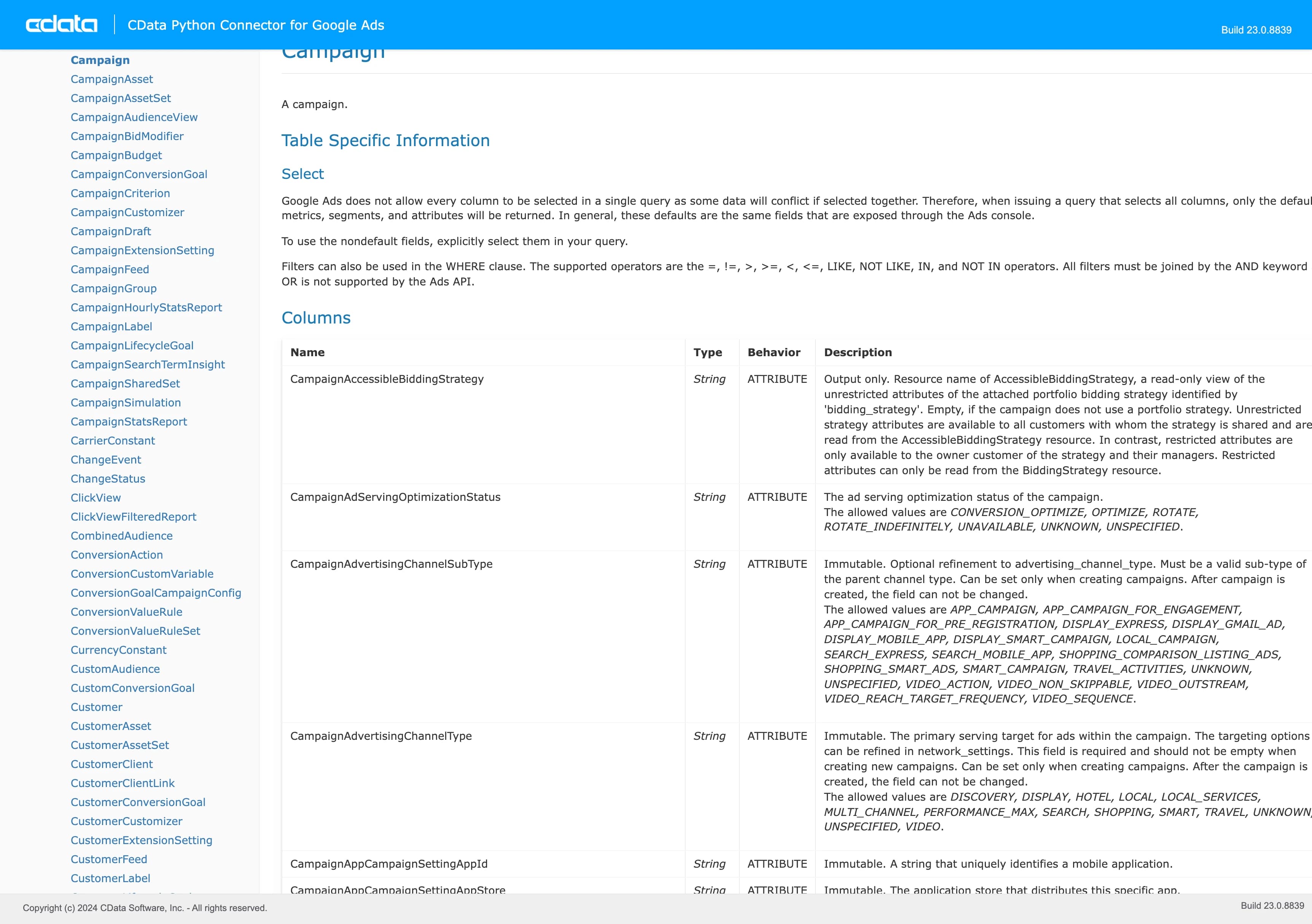Open CampaignLifecycleGoal in the sidebar
This screenshot has height=924, width=1312.
(x=132, y=346)
